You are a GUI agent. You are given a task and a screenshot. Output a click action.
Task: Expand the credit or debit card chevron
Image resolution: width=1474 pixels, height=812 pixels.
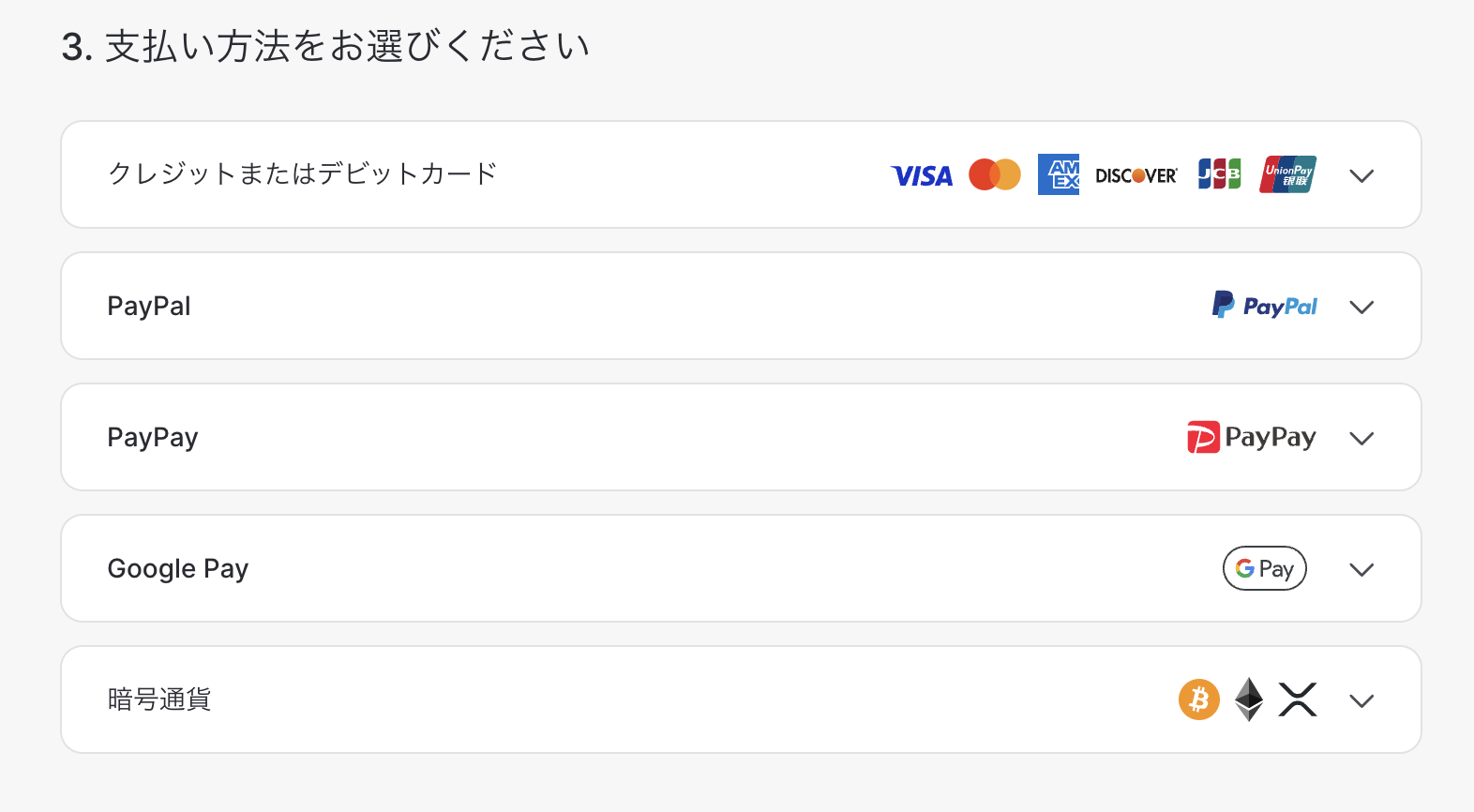coord(1361,175)
